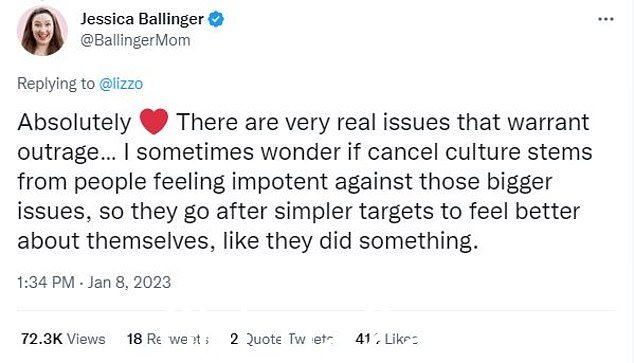Click the 1:34 PM timestamp
The height and width of the screenshot is (363, 634).
tap(46, 282)
